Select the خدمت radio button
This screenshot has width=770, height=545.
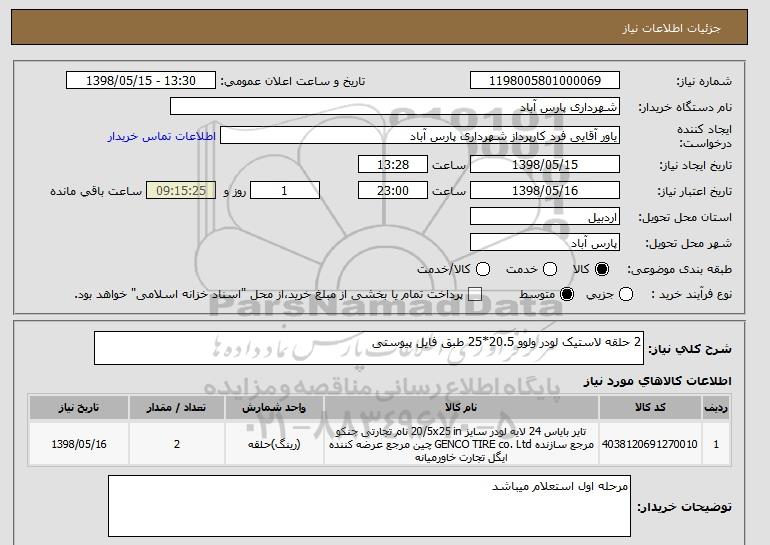(550, 269)
